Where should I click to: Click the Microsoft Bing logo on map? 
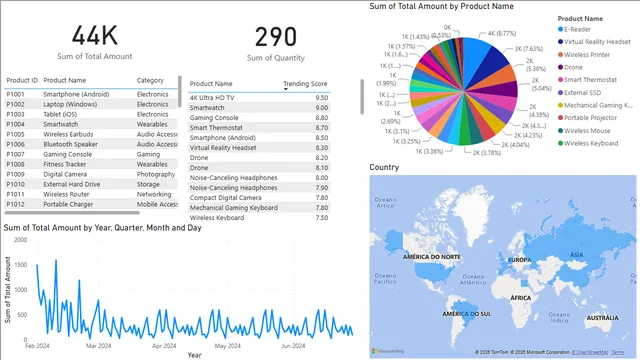(x=388, y=351)
